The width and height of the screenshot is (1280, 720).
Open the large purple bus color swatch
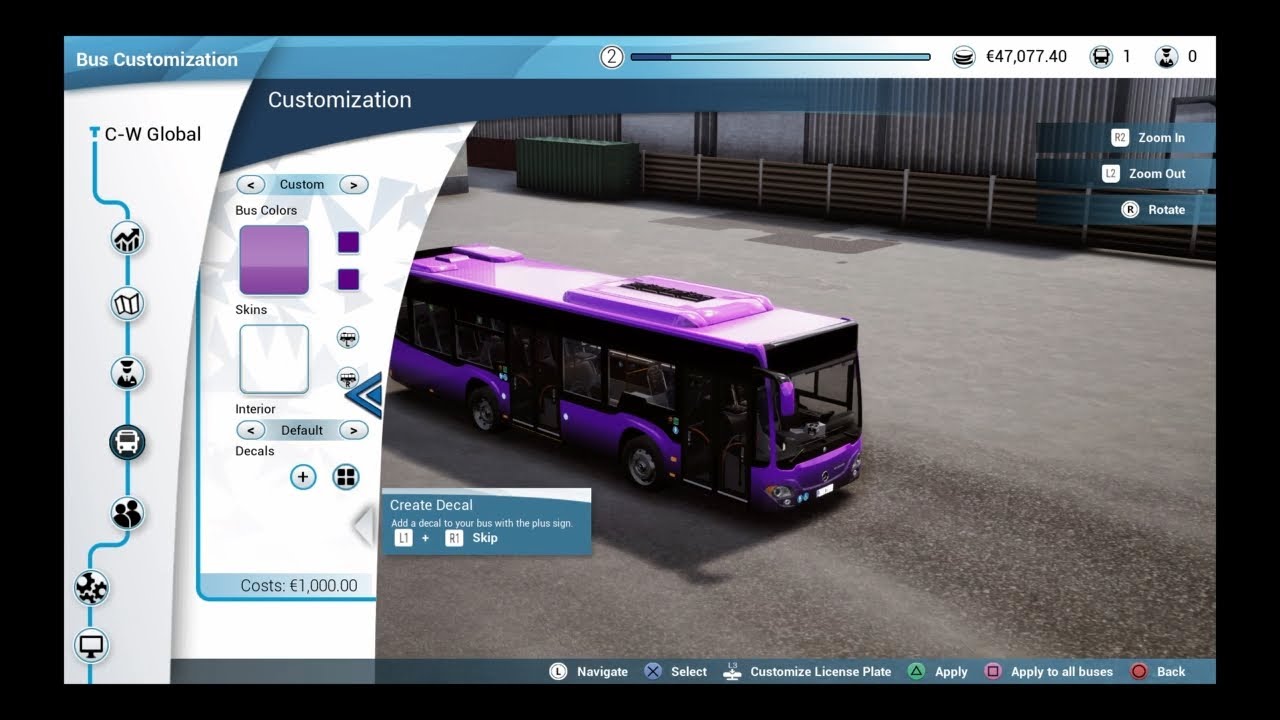coord(274,260)
